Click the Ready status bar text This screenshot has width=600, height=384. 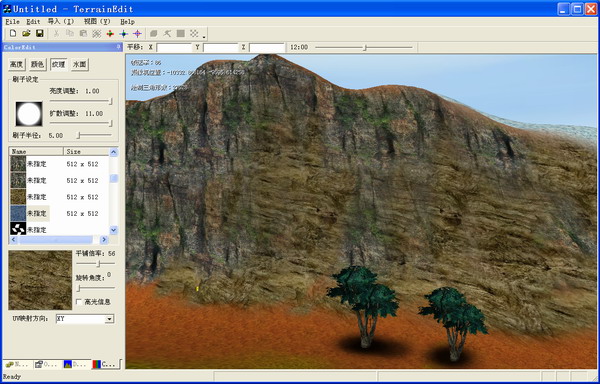[12, 377]
